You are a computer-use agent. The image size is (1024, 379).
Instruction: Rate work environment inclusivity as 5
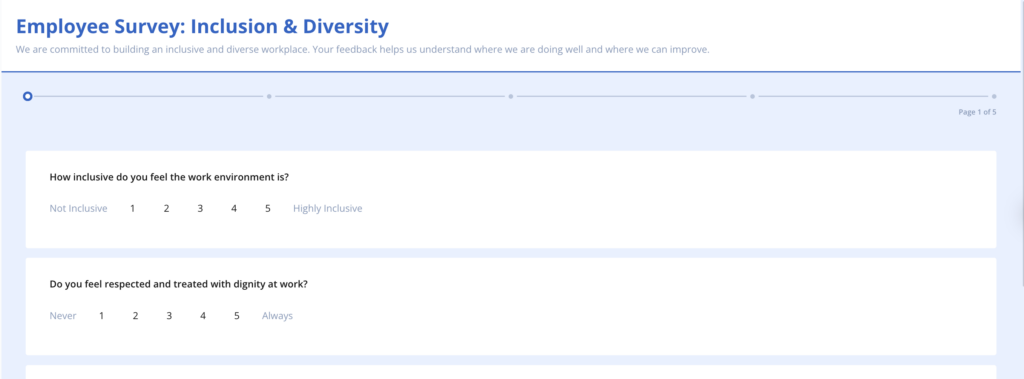268,208
